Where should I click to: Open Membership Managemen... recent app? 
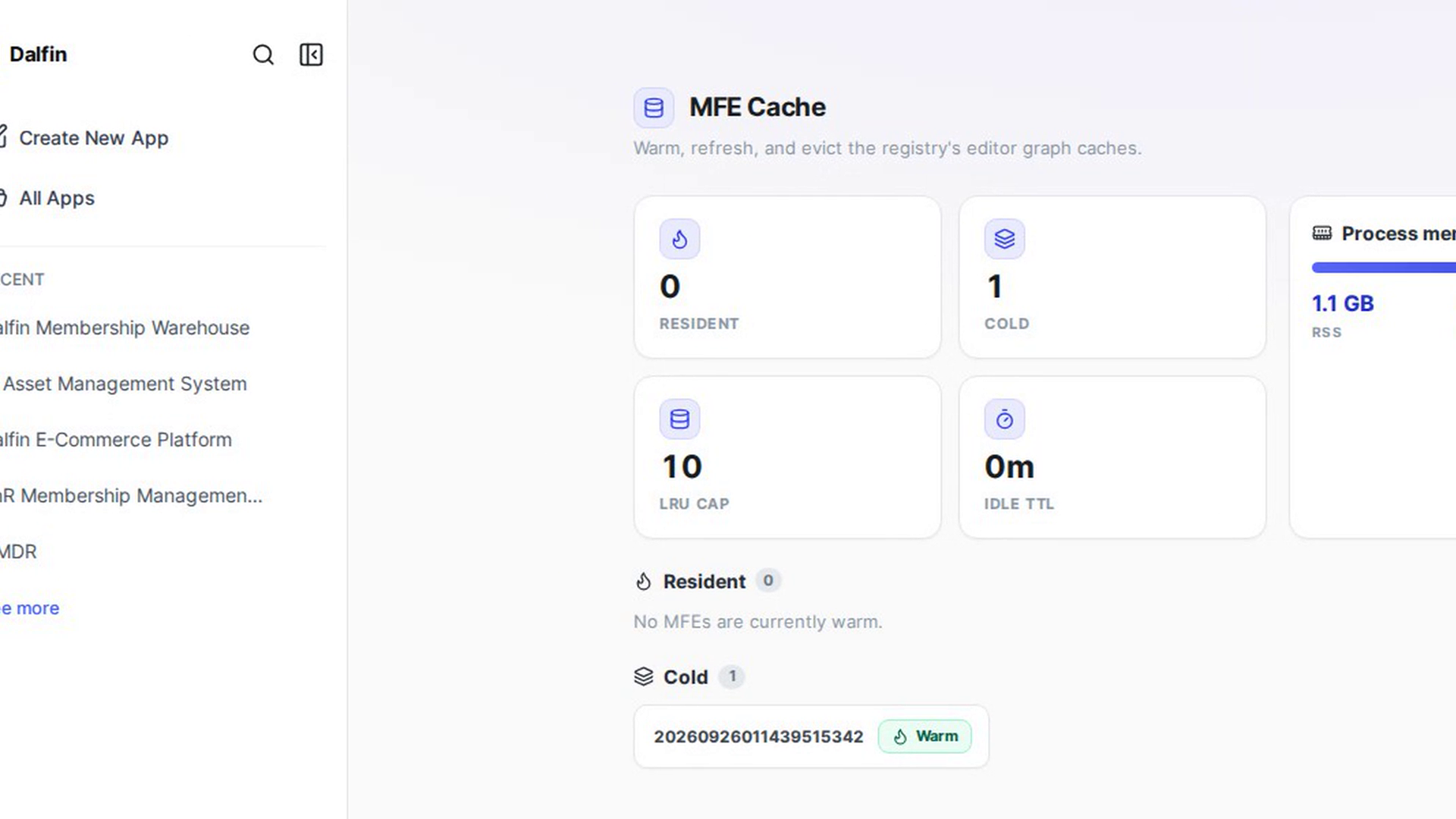(131, 496)
